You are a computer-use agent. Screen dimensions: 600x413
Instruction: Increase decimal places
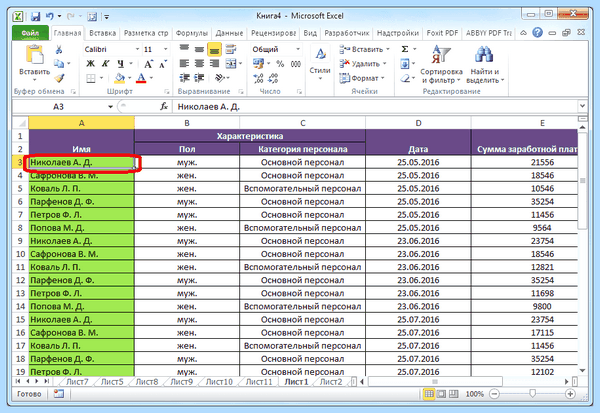coord(258,78)
